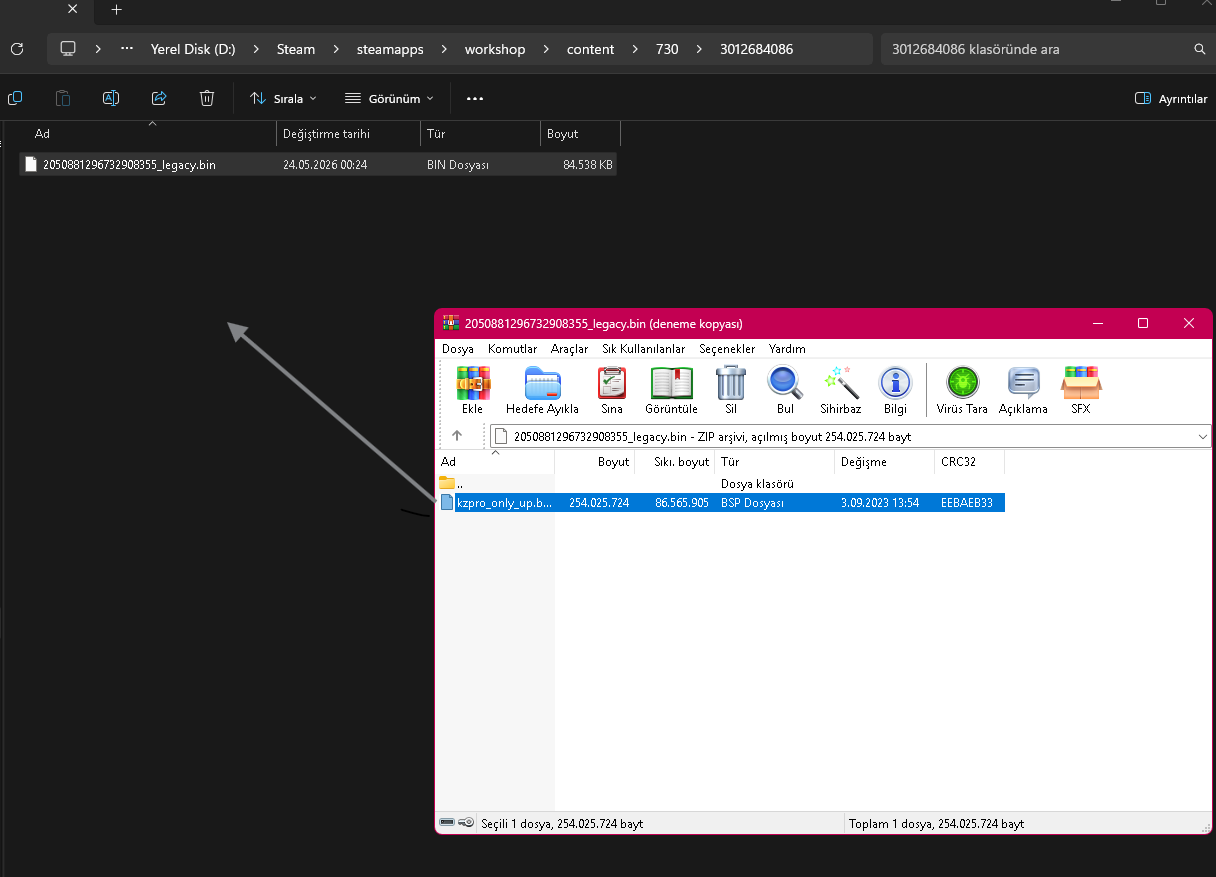Click the Ekle (Add) icon in WinRAR

(473, 383)
